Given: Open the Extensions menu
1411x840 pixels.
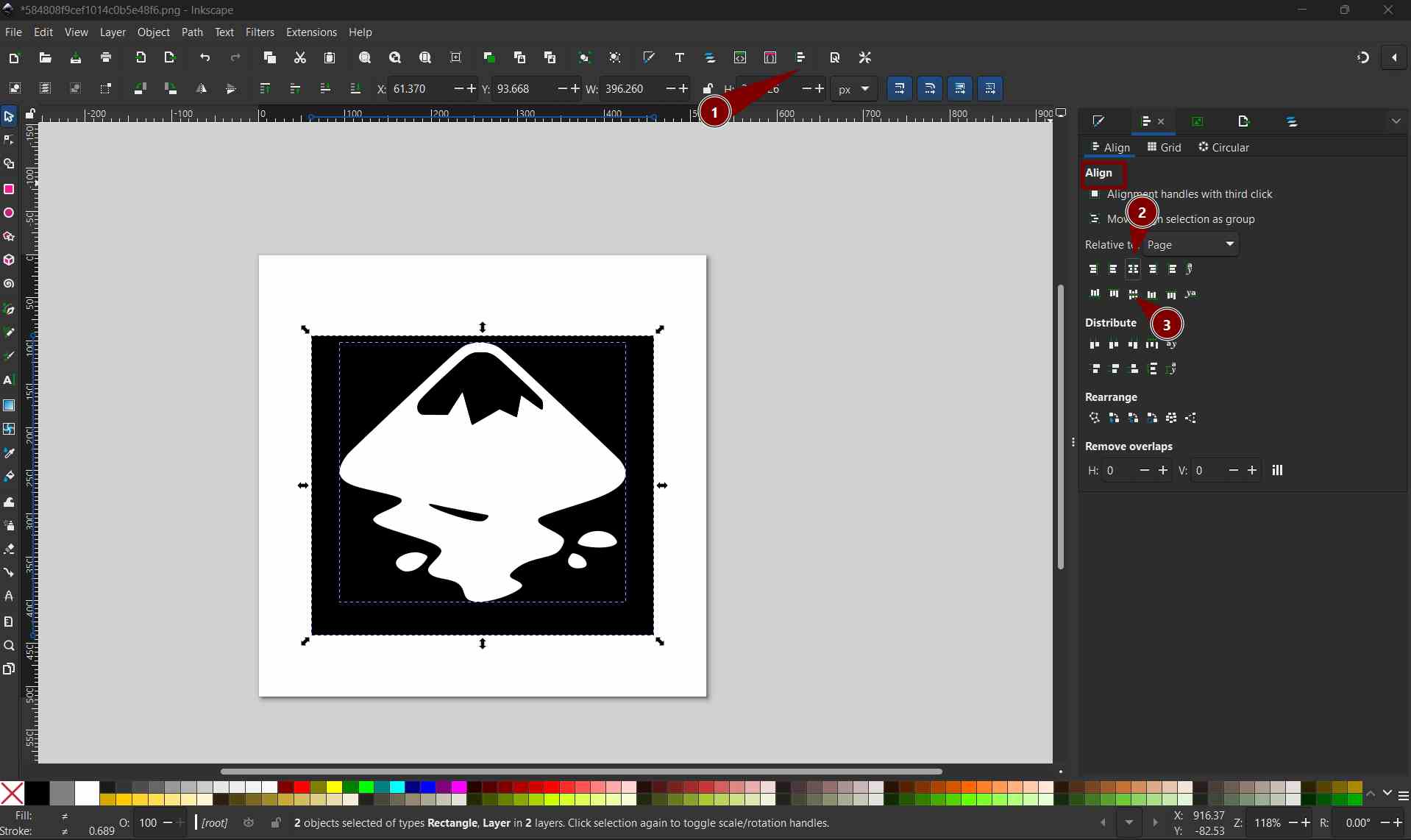Looking at the screenshot, I should click(311, 32).
